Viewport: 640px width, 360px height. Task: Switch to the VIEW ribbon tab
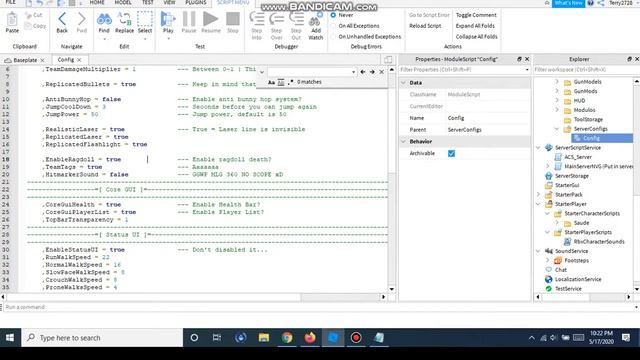[x=169, y=2]
